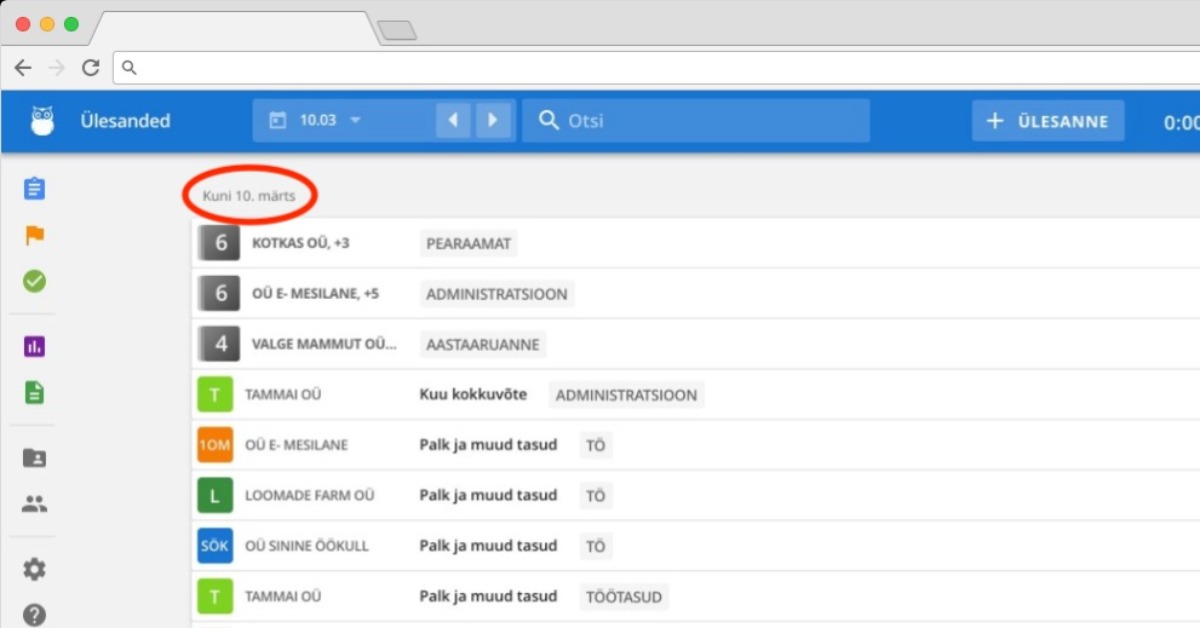Image resolution: width=1200 pixels, height=628 pixels.
Task: Click the Otsi search field
Action: 696,121
